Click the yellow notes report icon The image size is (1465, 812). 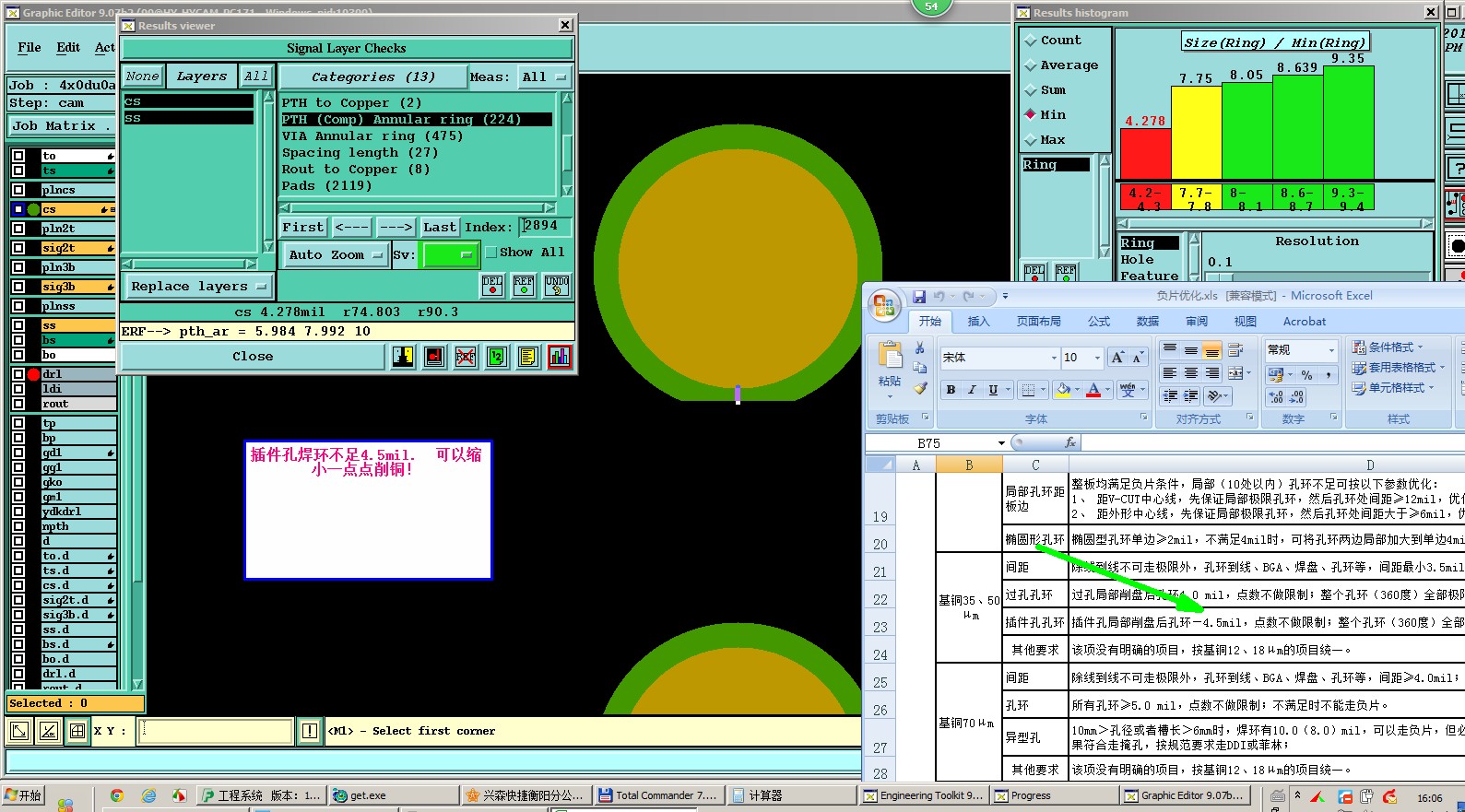click(527, 357)
